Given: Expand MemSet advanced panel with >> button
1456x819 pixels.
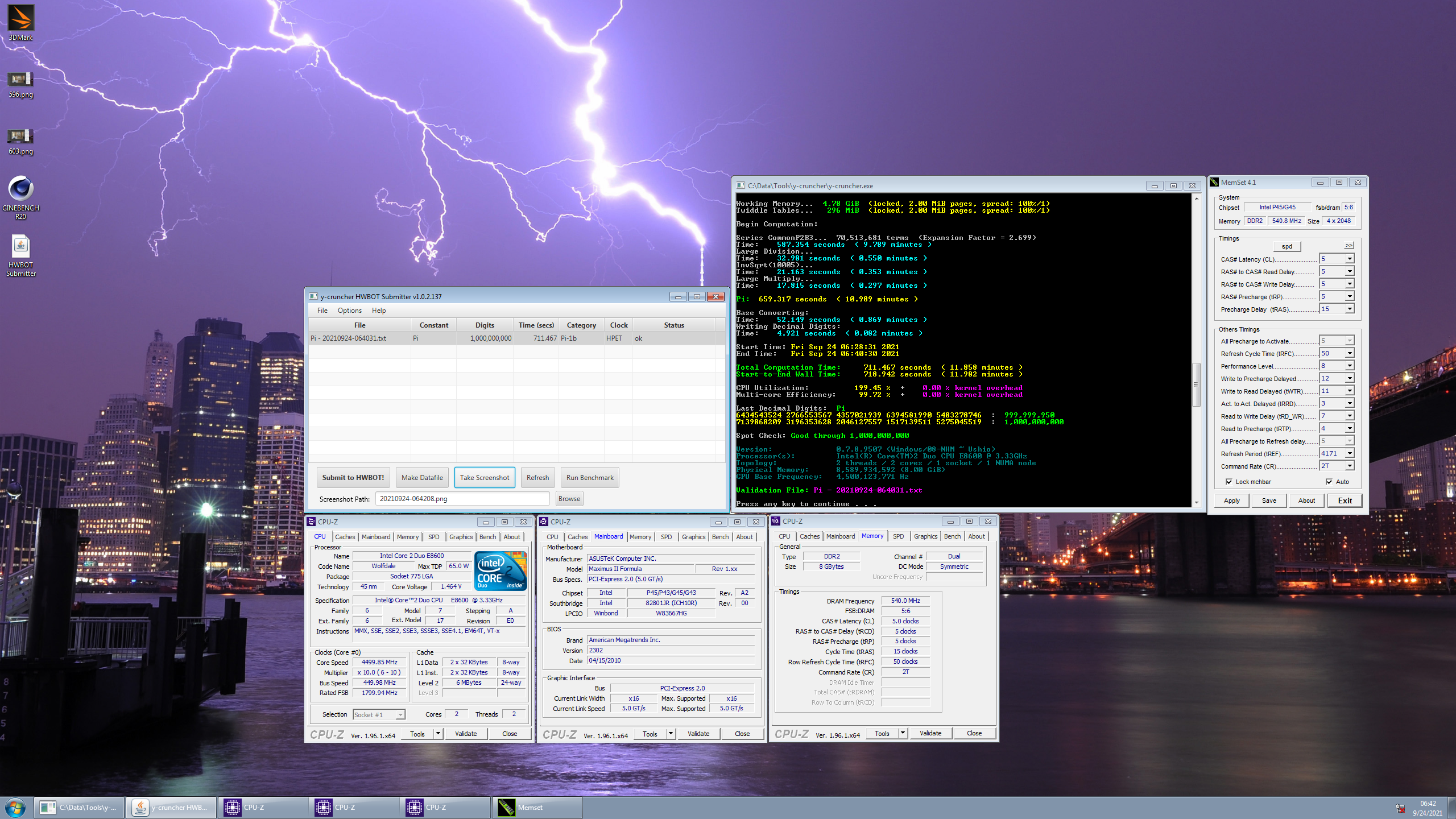Looking at the screenshot, I should click(x=1349, y=246).
